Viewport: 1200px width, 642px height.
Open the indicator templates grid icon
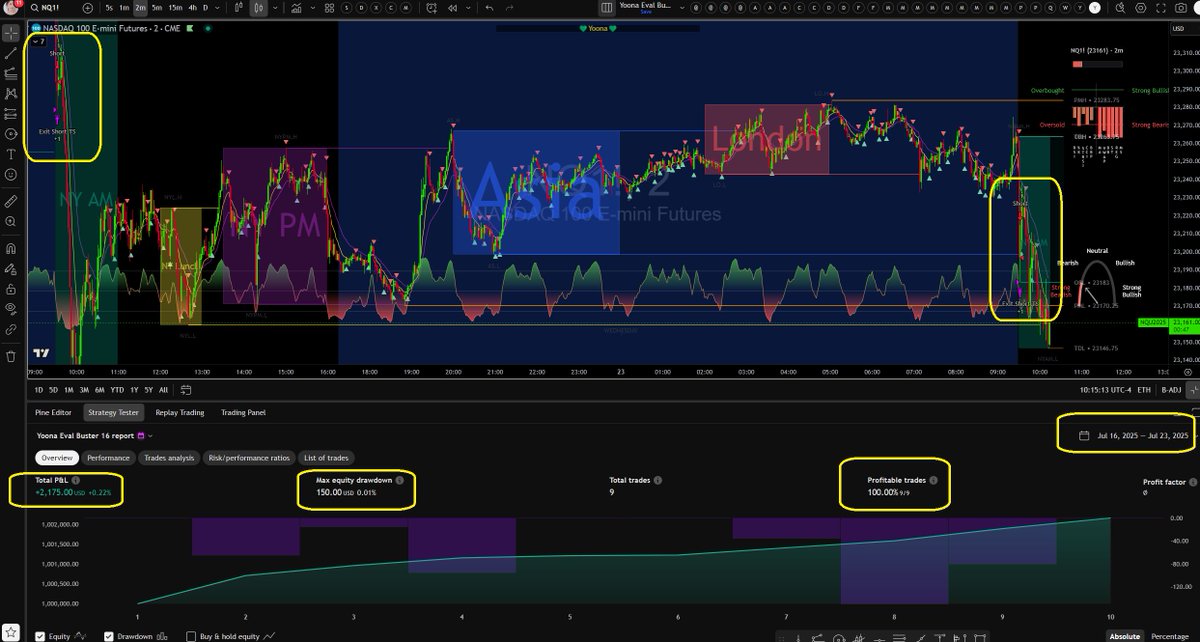(329, 8)
